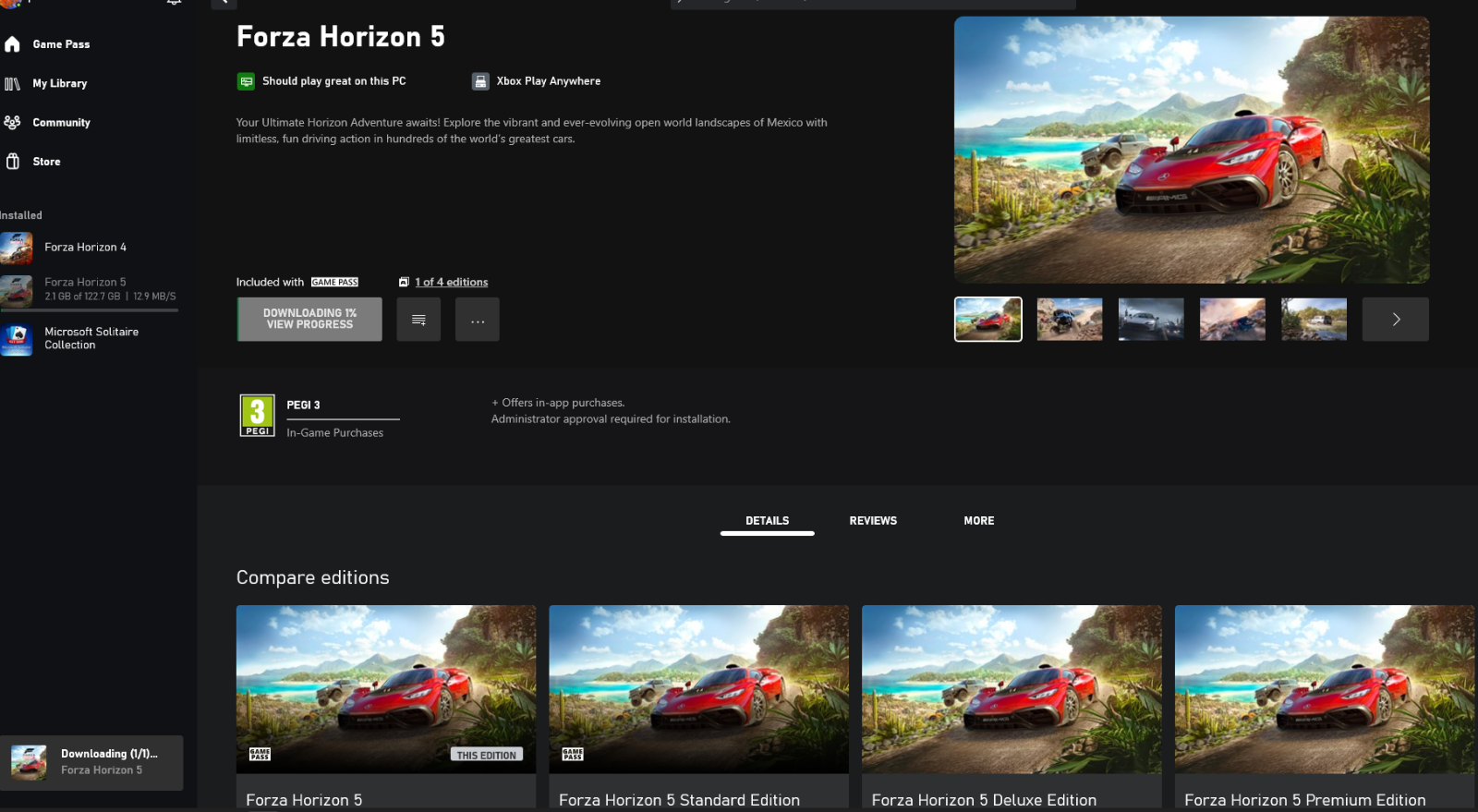1478x812 pixels.
Task: Switch to the Details tab
Action: click(x=768, y=521)
